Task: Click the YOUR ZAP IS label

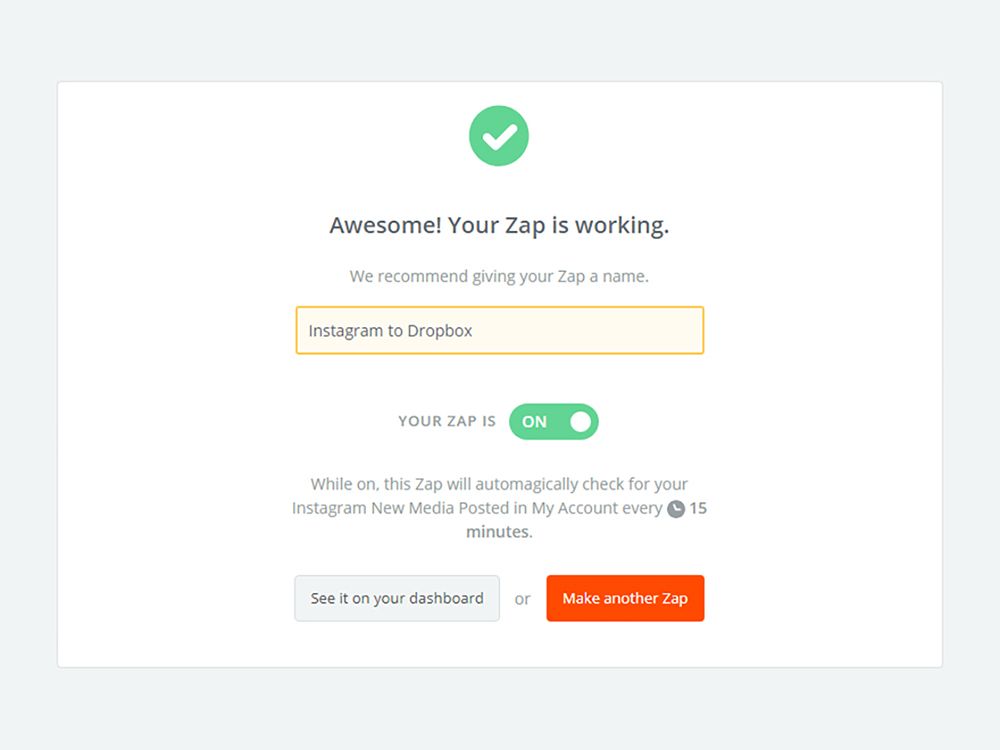Action: click(x=447, y=421)
